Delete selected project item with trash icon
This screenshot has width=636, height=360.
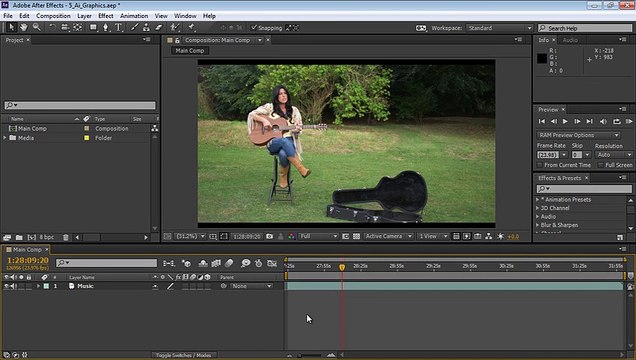coord(65,237)
